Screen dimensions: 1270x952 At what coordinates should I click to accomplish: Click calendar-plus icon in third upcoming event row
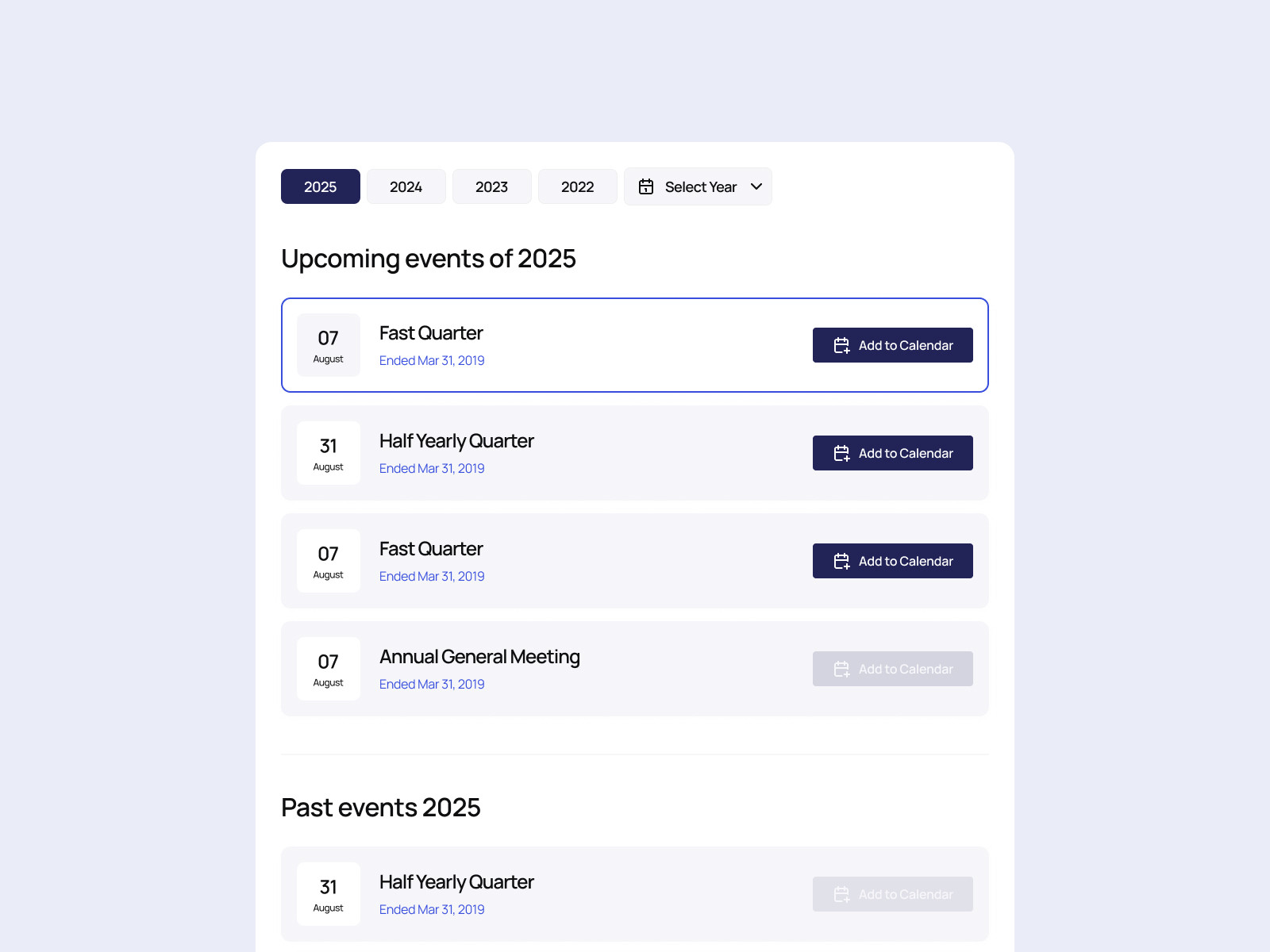[x=841, y=562]
